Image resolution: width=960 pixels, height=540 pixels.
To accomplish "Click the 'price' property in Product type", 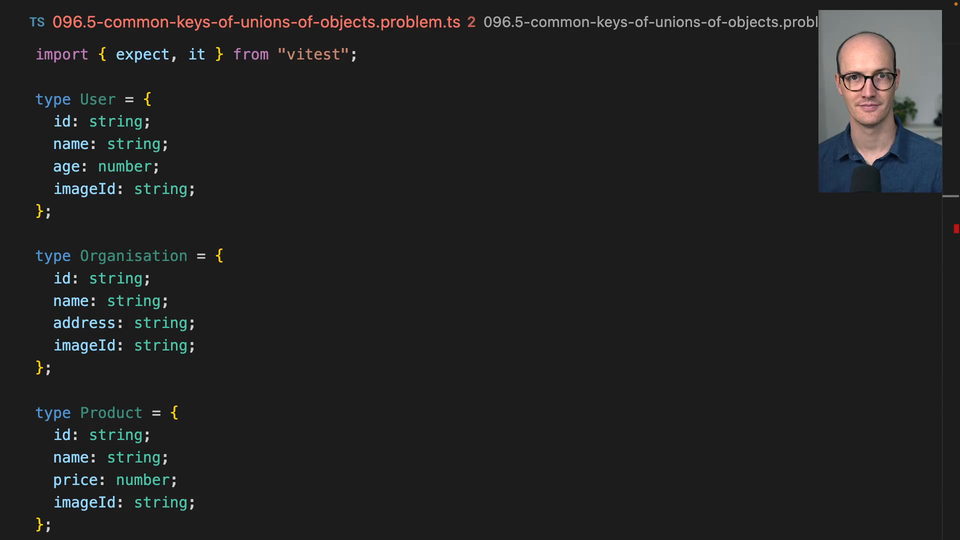I will (x=76, y=480).
